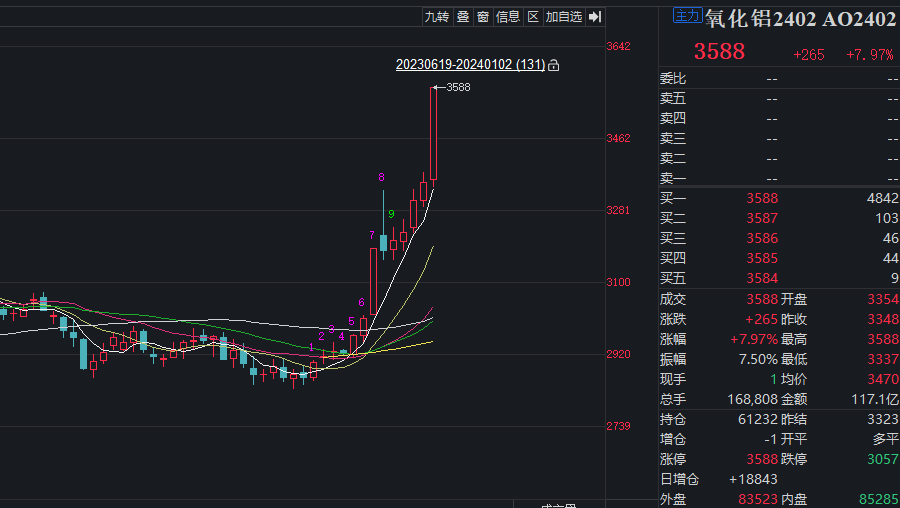Click the date range 20230619-20240102 link
Image resolution: width=900 pixels, height=508 pixels.
(x=471, y=64)
